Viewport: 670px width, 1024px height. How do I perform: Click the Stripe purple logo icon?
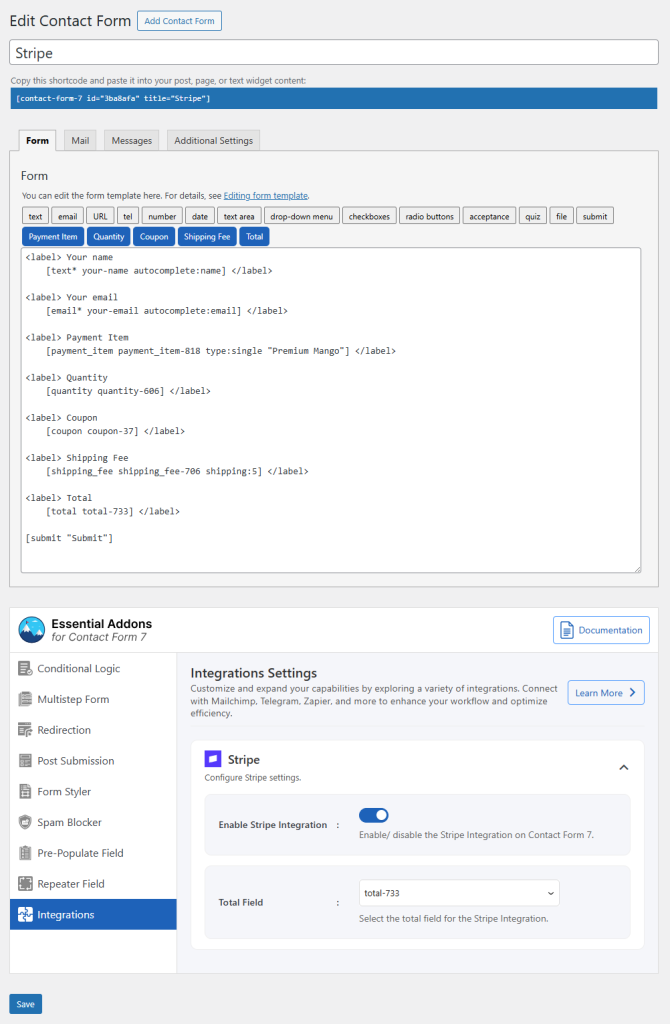tap(212, 759)
